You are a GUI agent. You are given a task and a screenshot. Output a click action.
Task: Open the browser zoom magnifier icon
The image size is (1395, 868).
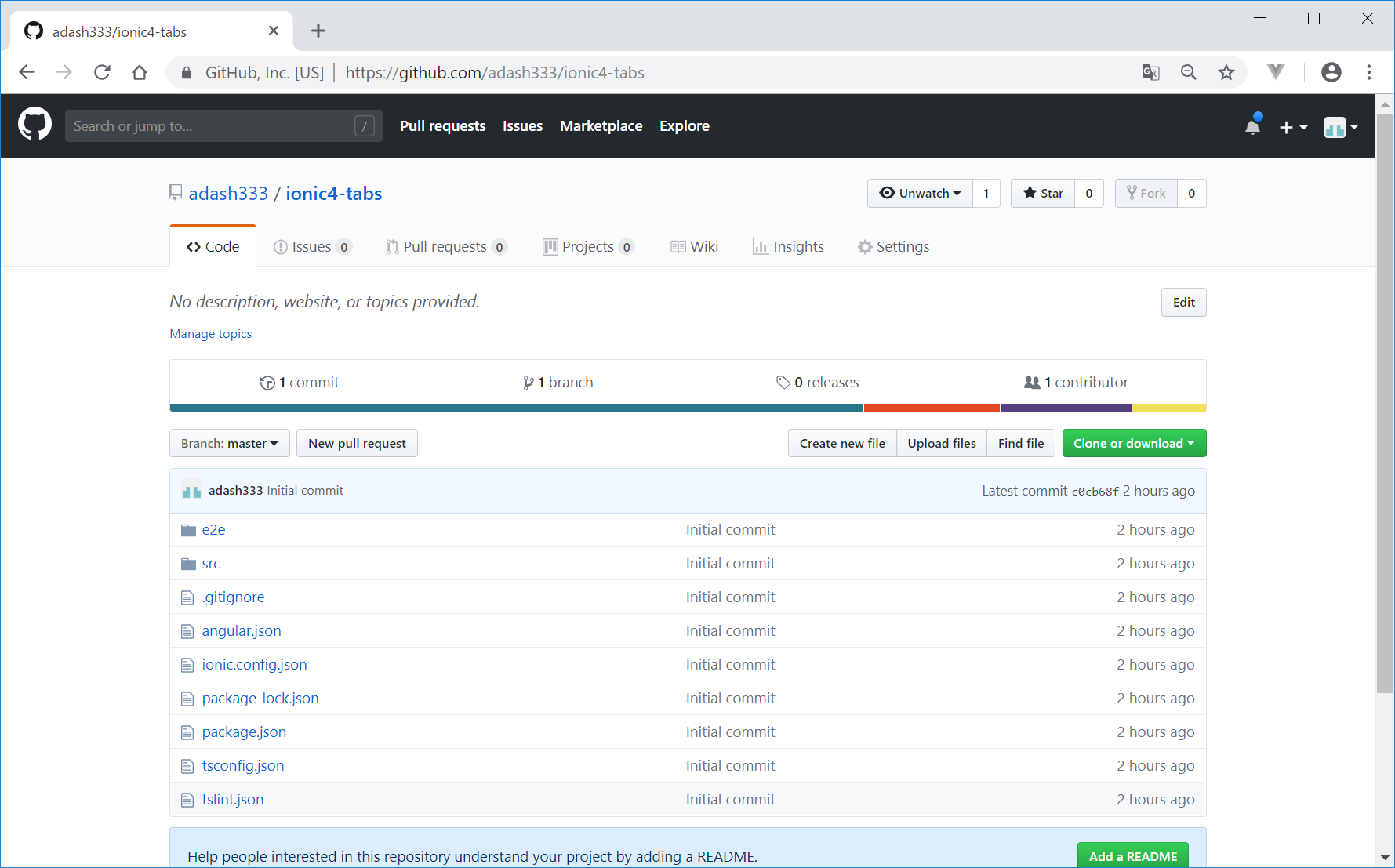1189,73
